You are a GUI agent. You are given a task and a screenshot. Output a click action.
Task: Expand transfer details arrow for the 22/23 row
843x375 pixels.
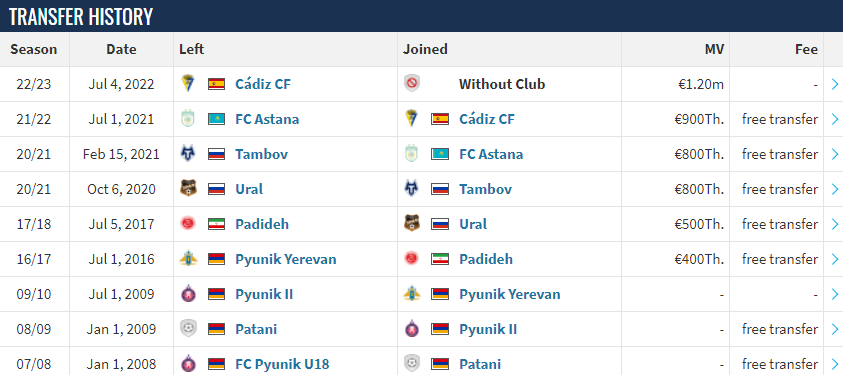834,84
